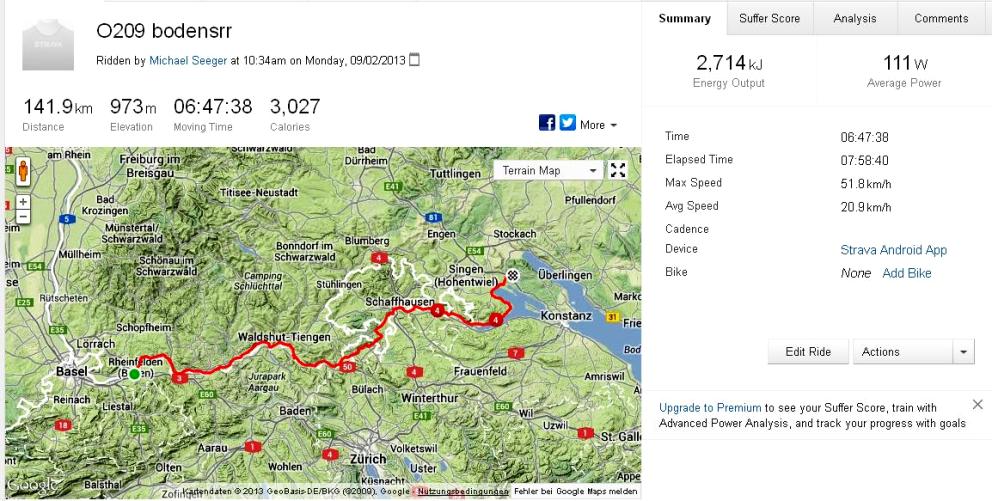Open the Analysis tab
This screenshot has height=501, width=992.
coord(854,18)
